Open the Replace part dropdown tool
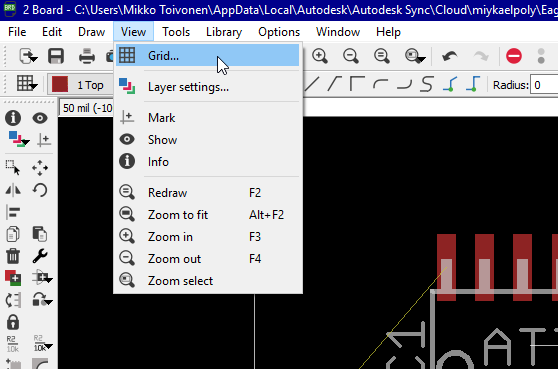Image resolution: width=558 pixels, height=369 pixels. pos(42,278)
